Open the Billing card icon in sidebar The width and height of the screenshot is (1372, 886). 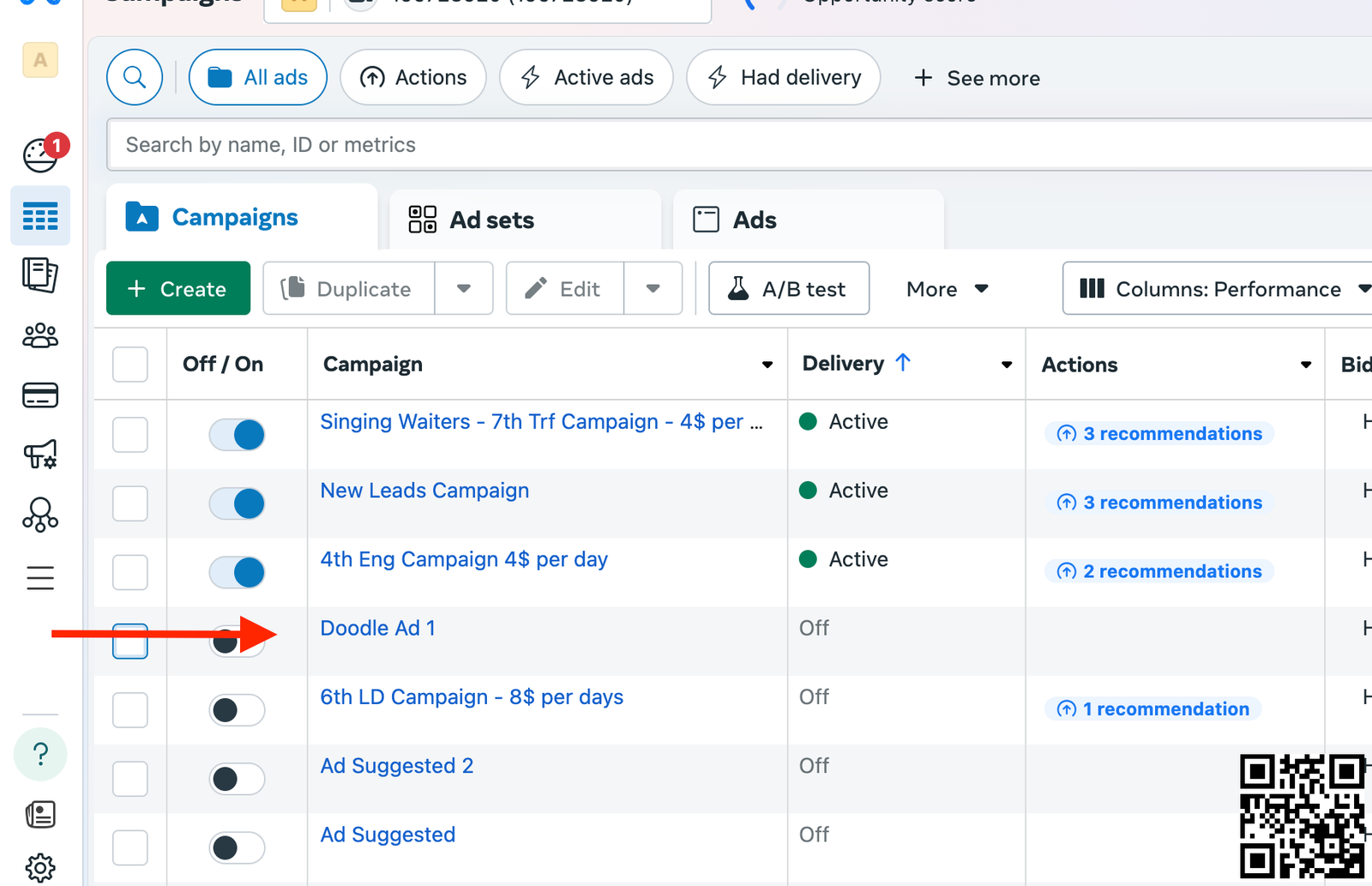[x=40, y=395]
